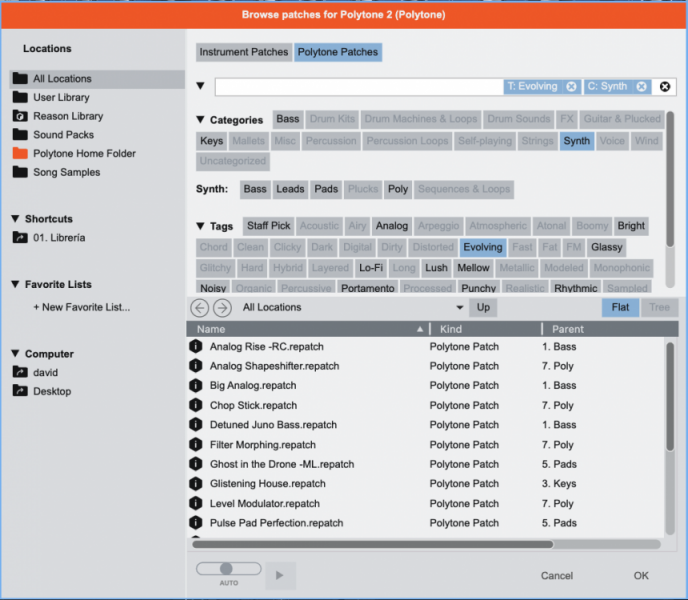This screenshot has width=688, height=600.
Task: Select the Glistening House.repatch row
Action: coord(426,483)
